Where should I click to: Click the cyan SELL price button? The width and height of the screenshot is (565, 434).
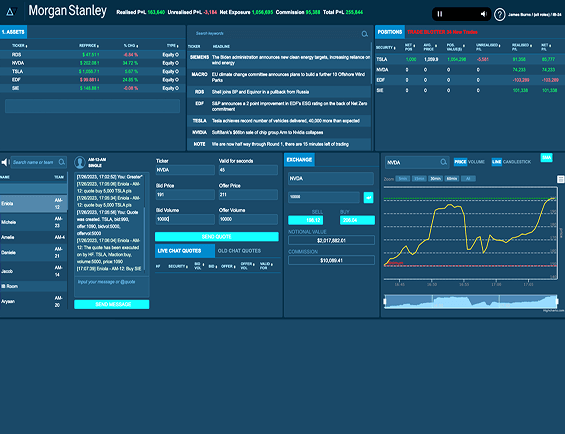click(x=306, y=220)
